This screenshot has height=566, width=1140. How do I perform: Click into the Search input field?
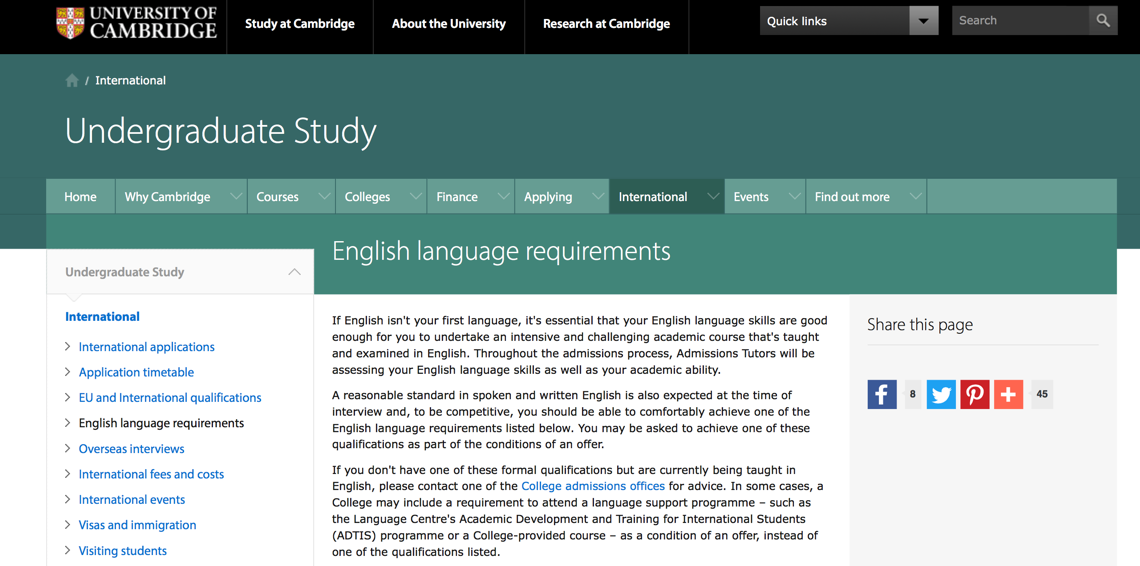tap(1020, 20)
